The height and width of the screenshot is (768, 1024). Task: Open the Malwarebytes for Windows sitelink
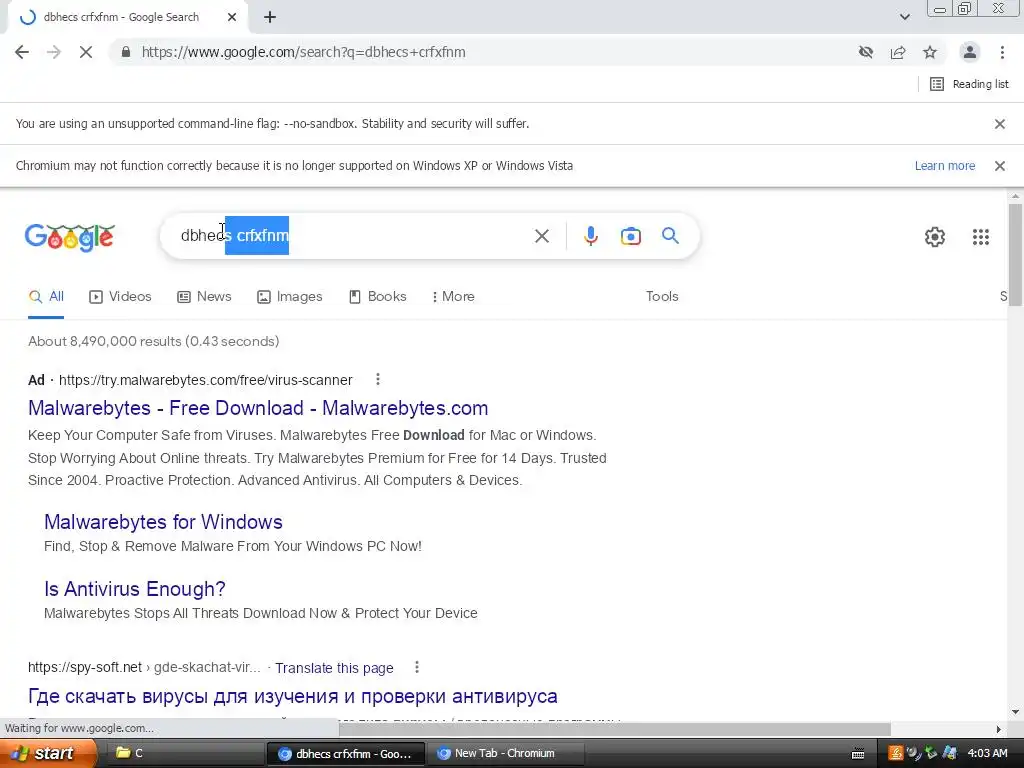(x=163, y=522)
